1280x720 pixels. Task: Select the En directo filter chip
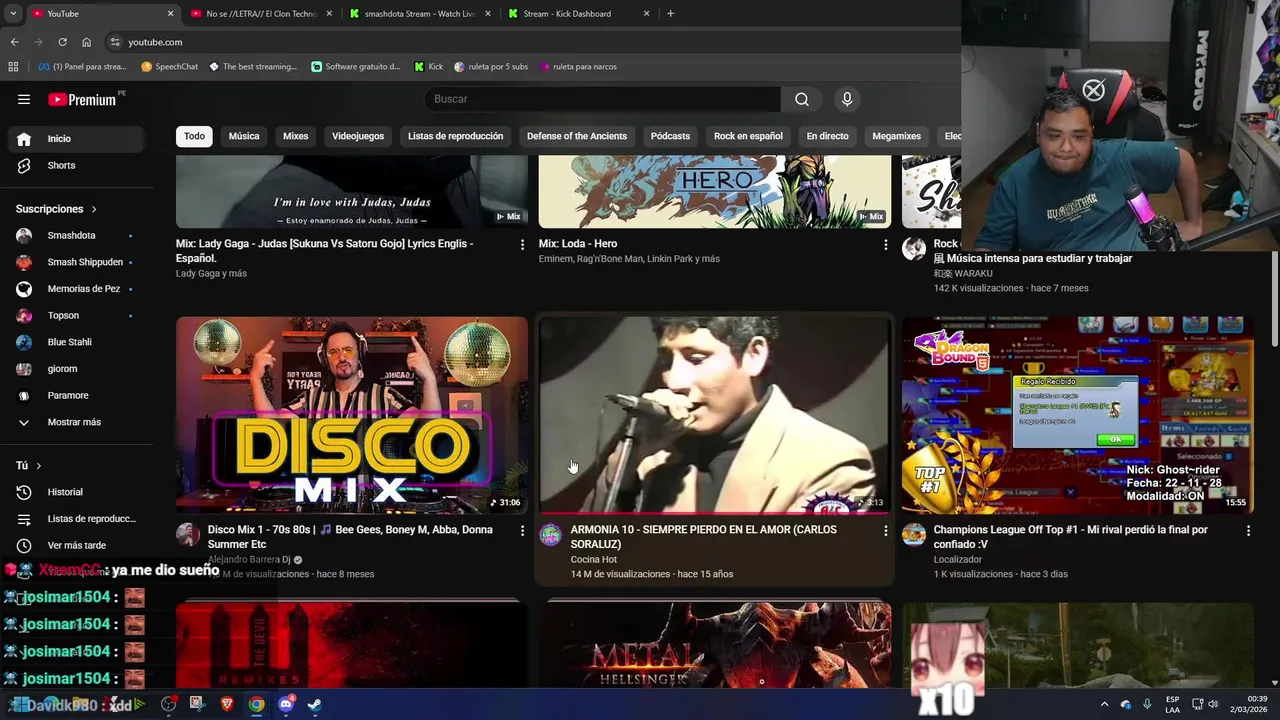point(827,136)
